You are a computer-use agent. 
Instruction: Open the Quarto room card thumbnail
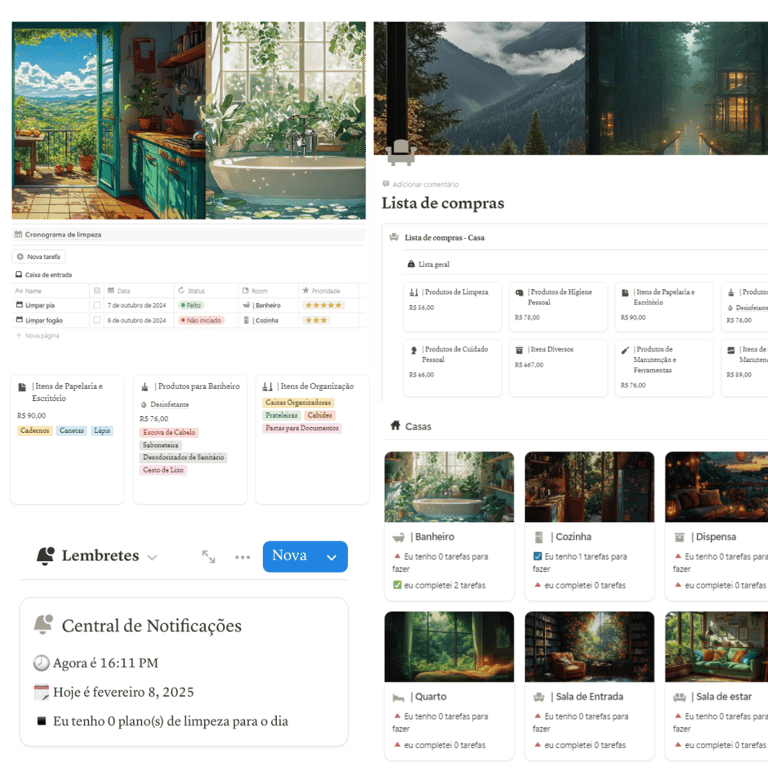(x=449, y=647)
